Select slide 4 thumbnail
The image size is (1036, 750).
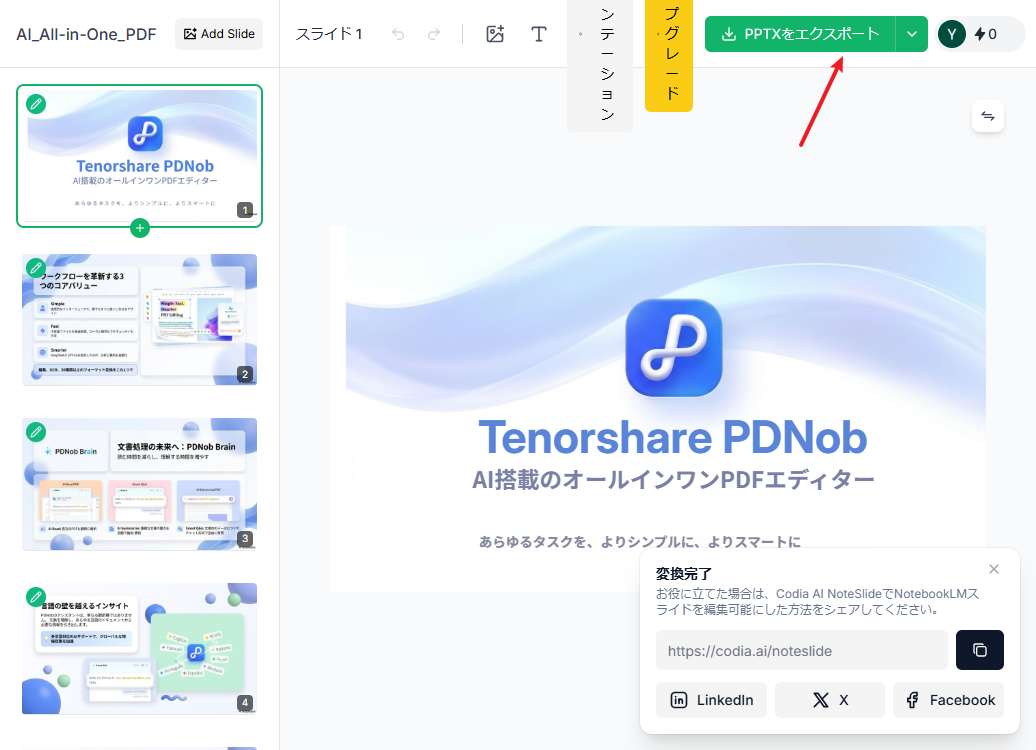click(x=139, y=648)
